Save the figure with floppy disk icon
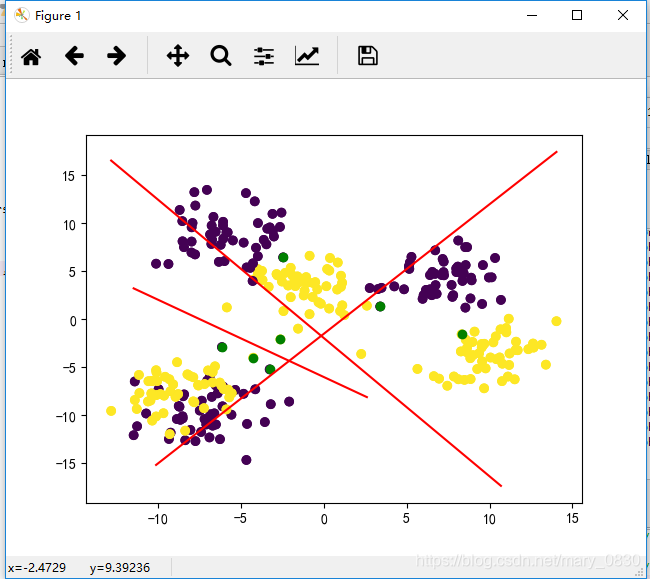This screenshot has width=650, height=579. coord(368,56)
